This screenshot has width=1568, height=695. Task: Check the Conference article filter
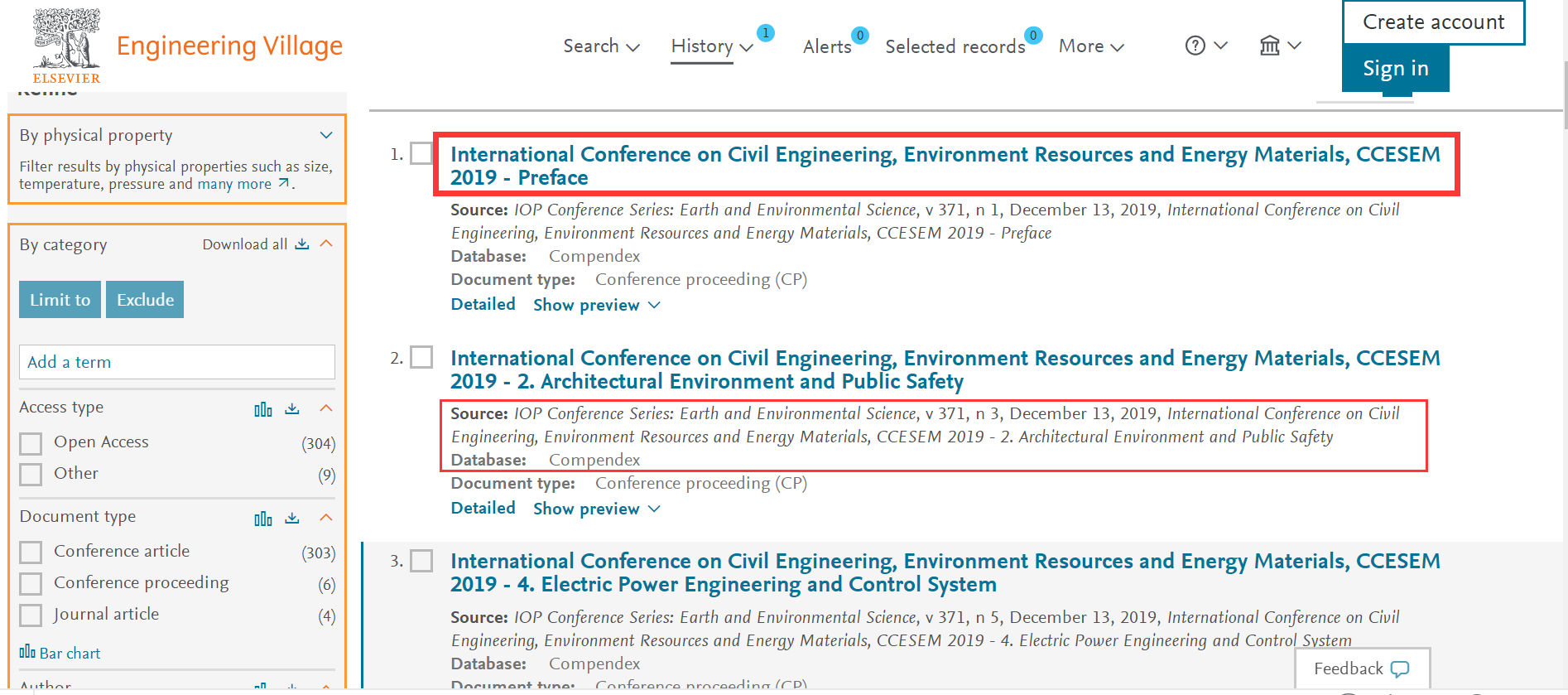tap(31, 553)
